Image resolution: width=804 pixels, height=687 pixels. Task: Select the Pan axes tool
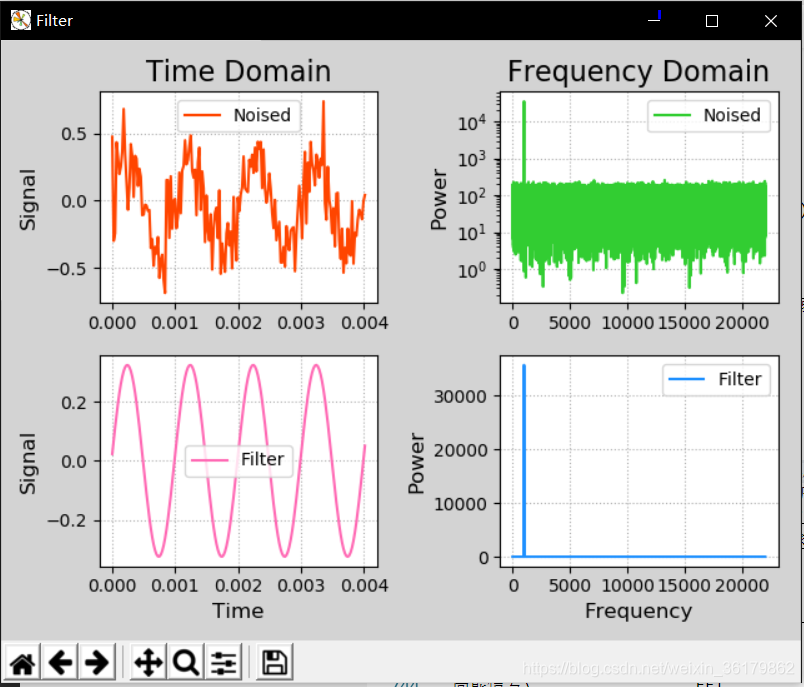click(148, 662)
